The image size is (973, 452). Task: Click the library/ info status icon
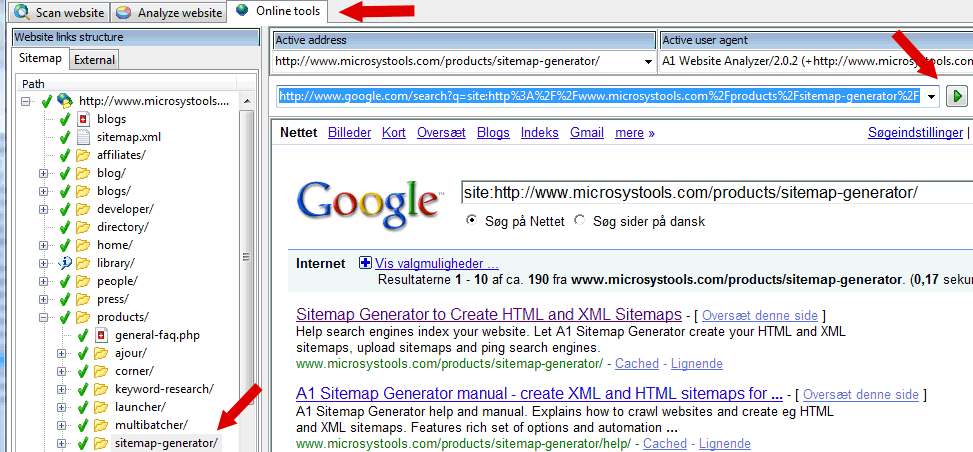[x=65, y=263]
